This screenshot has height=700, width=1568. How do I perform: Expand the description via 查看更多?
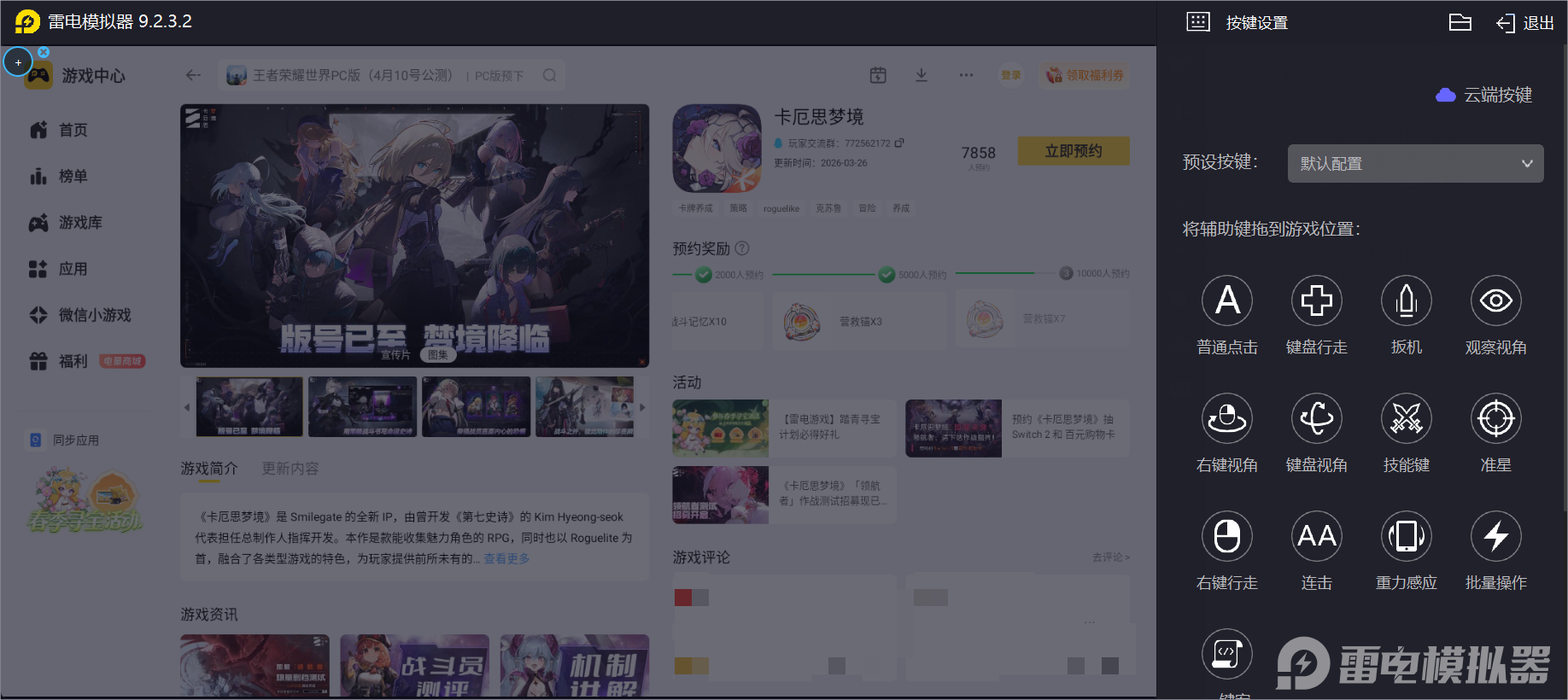point(507,558)
